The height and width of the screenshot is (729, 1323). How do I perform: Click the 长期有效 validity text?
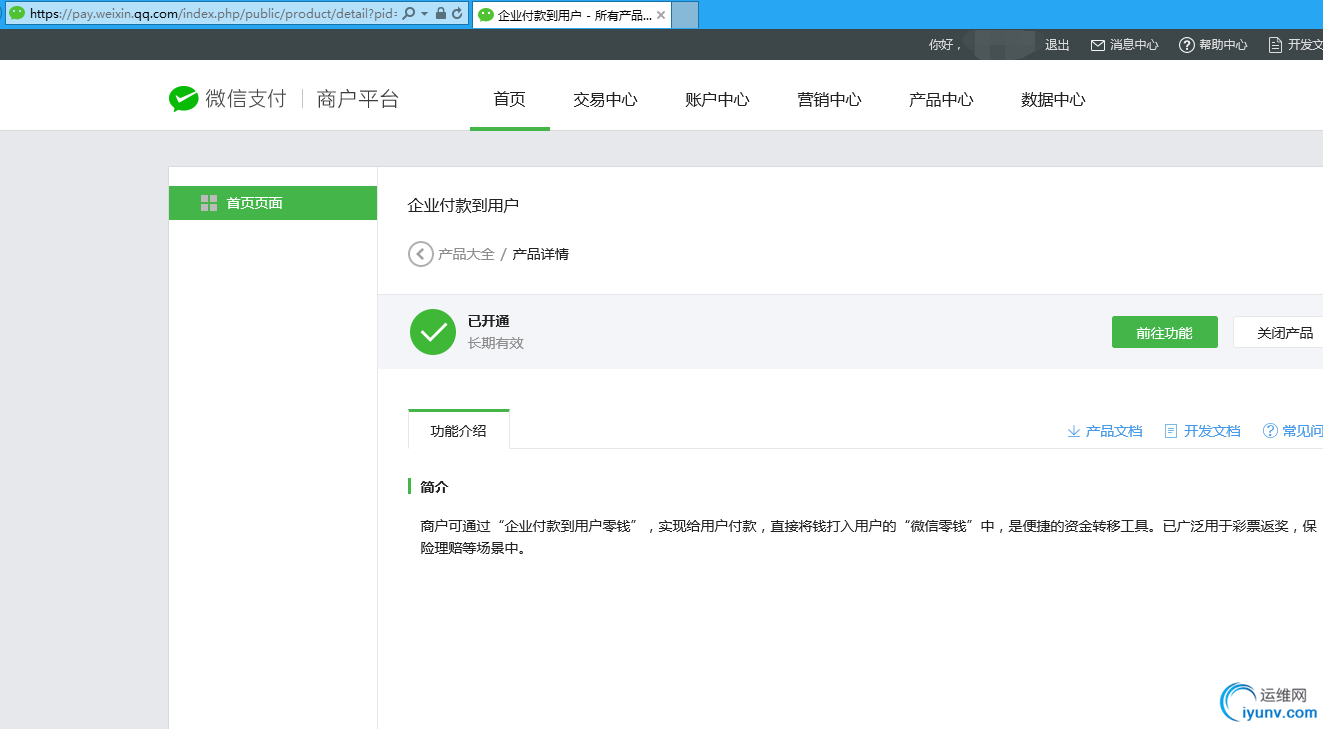point(496,343)
